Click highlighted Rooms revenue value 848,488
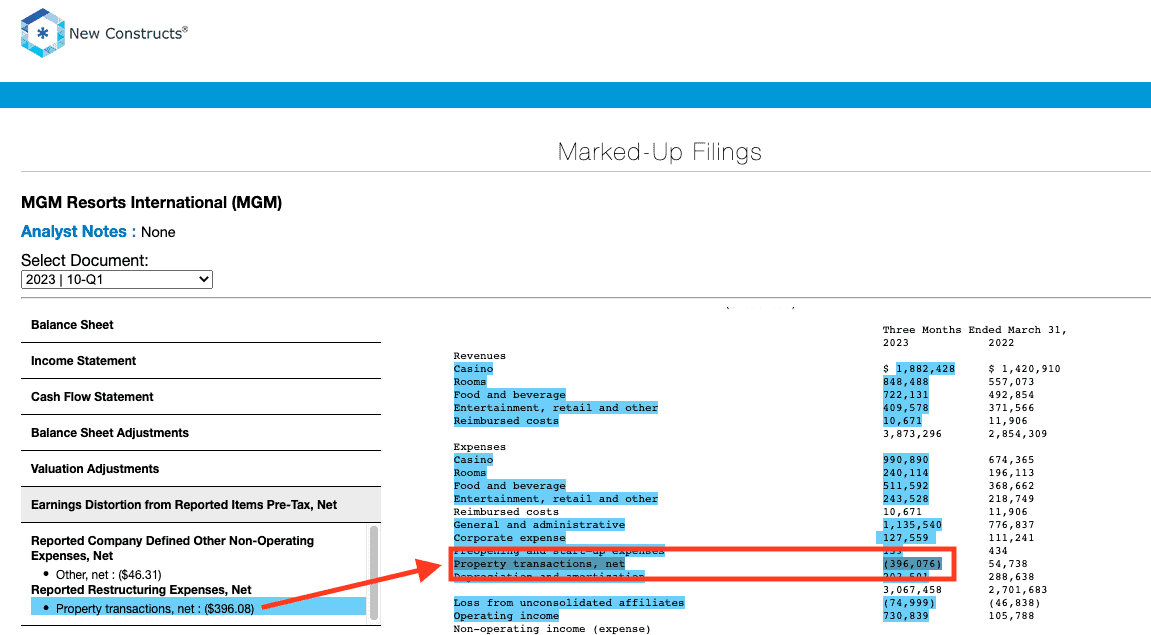 pyautogui.click(x=906, y=382)
